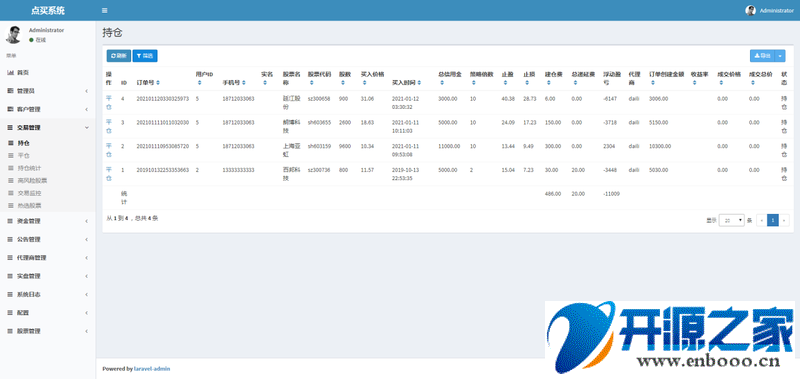Sort by 收益率 column

[x=694, y=83]
